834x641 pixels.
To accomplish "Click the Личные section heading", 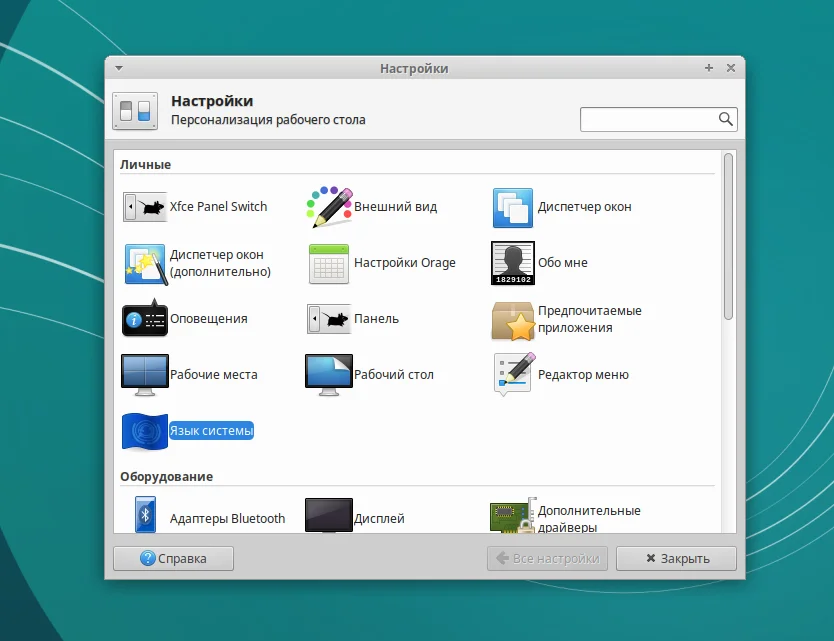I will coord(146,165).
